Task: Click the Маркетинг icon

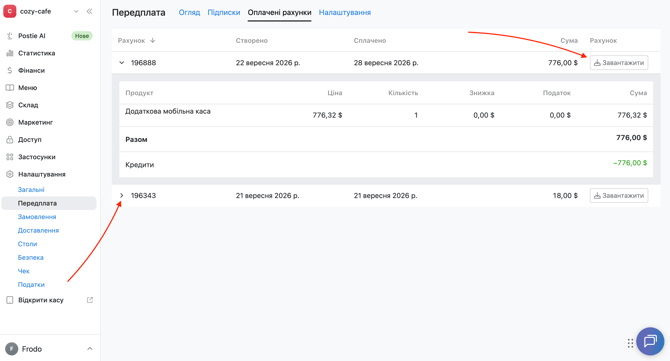Action: pos(10,122)
